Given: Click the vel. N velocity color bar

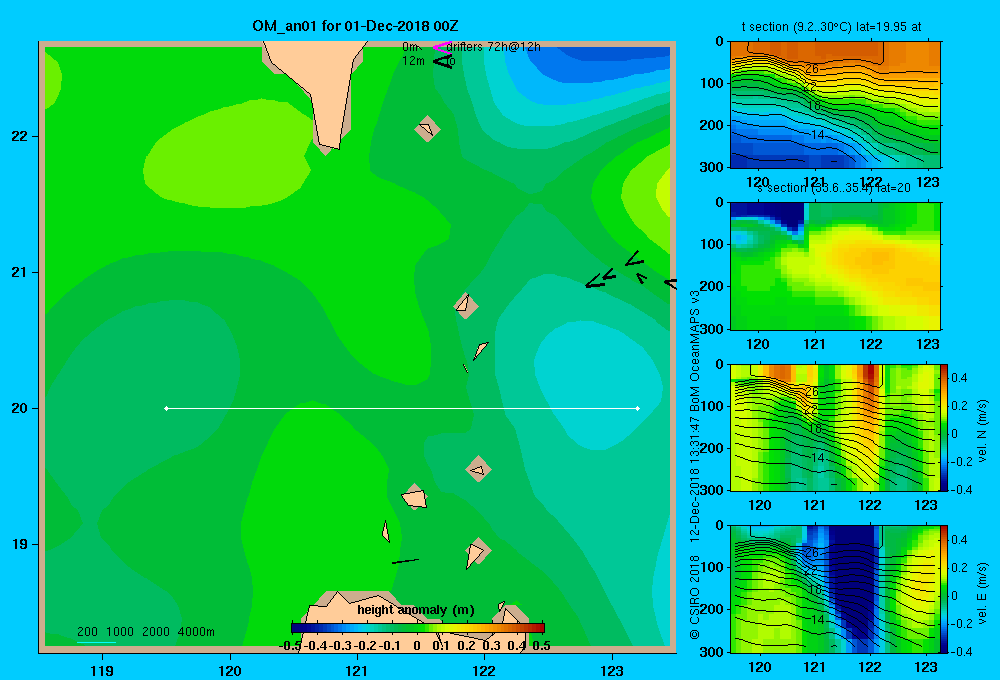Looking at the screenshot, I should tap(944, 427).
